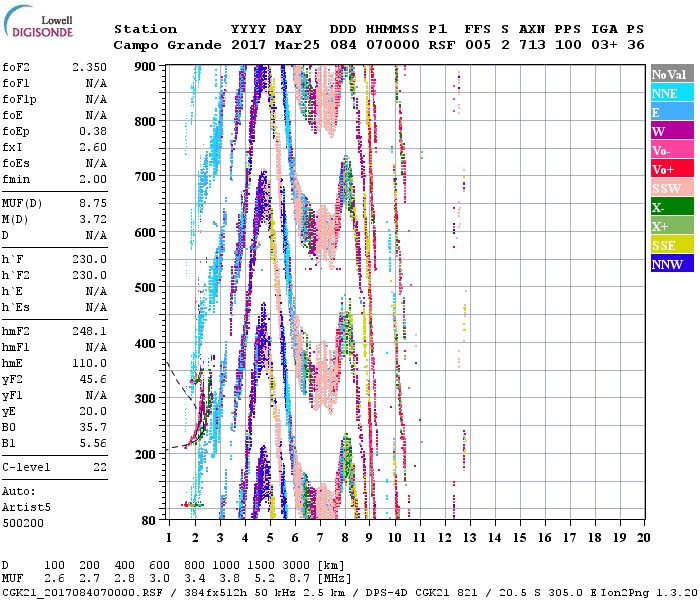Select the SSE yellow legend swatch
700x600 pixels.
669,245
